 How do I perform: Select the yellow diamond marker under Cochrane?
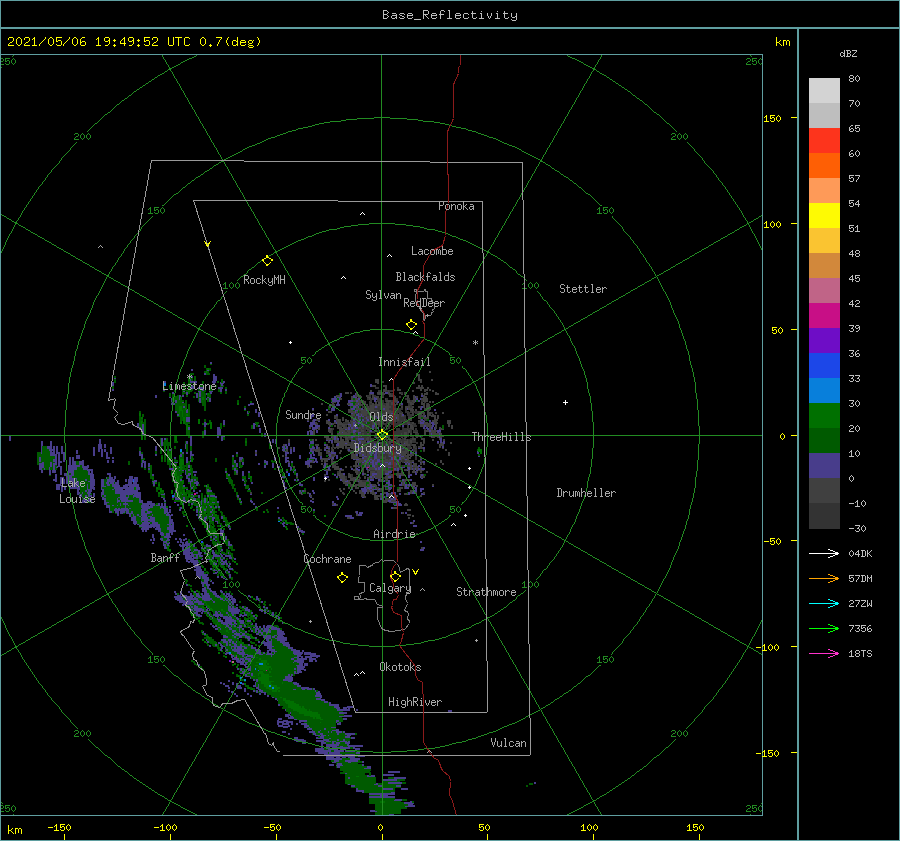(x=342, y=578)
